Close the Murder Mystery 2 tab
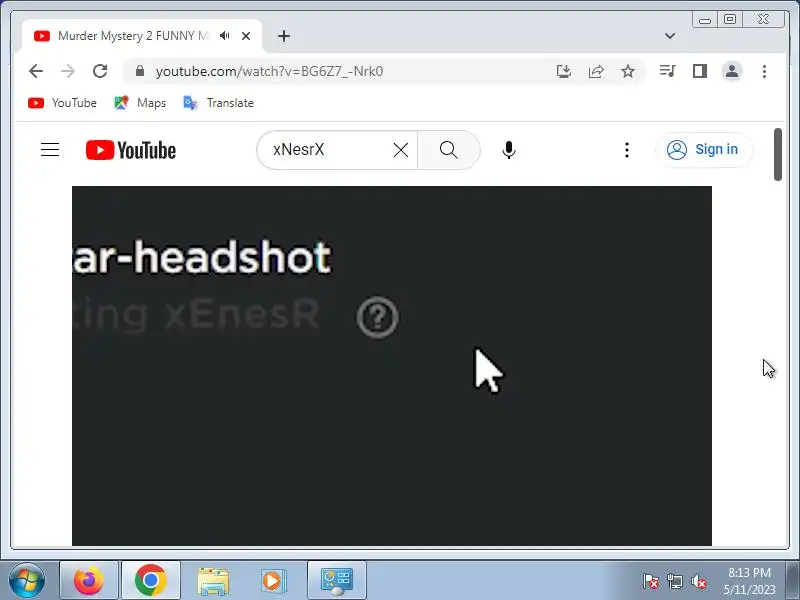The height and width of the screenshot is (600, 800). point(246,36)
